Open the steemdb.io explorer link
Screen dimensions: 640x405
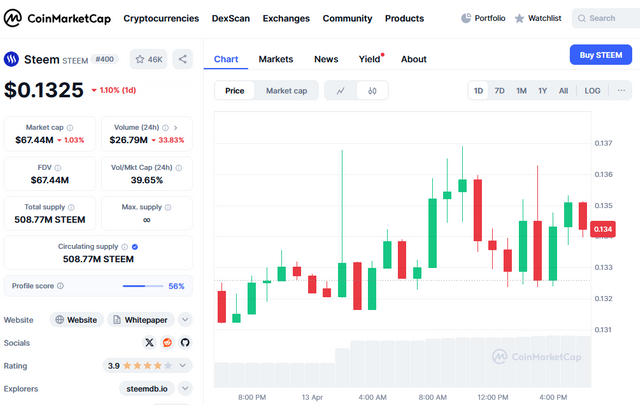coord(147,389)
